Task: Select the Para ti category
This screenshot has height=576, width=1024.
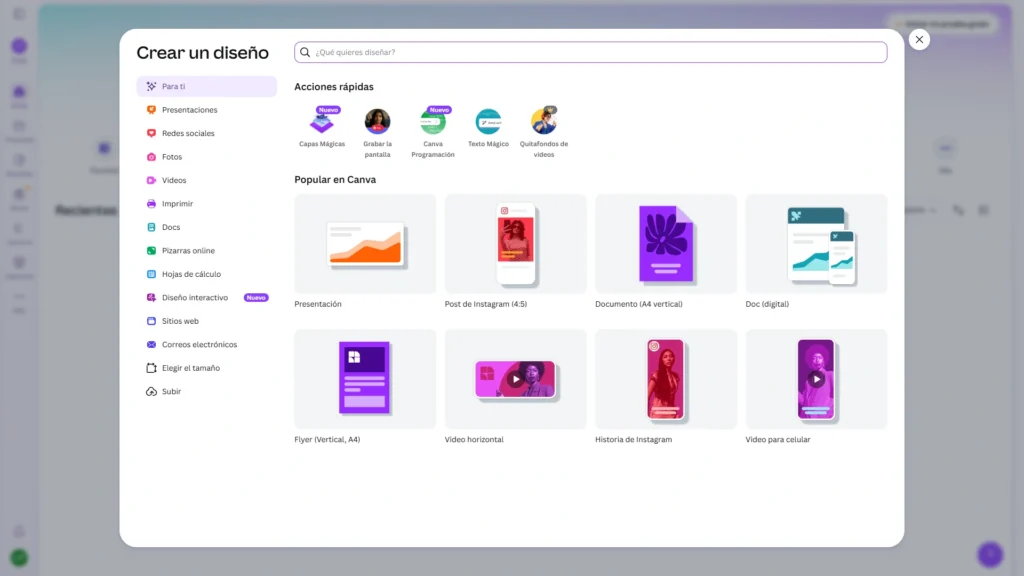Action: click(206, 86)
